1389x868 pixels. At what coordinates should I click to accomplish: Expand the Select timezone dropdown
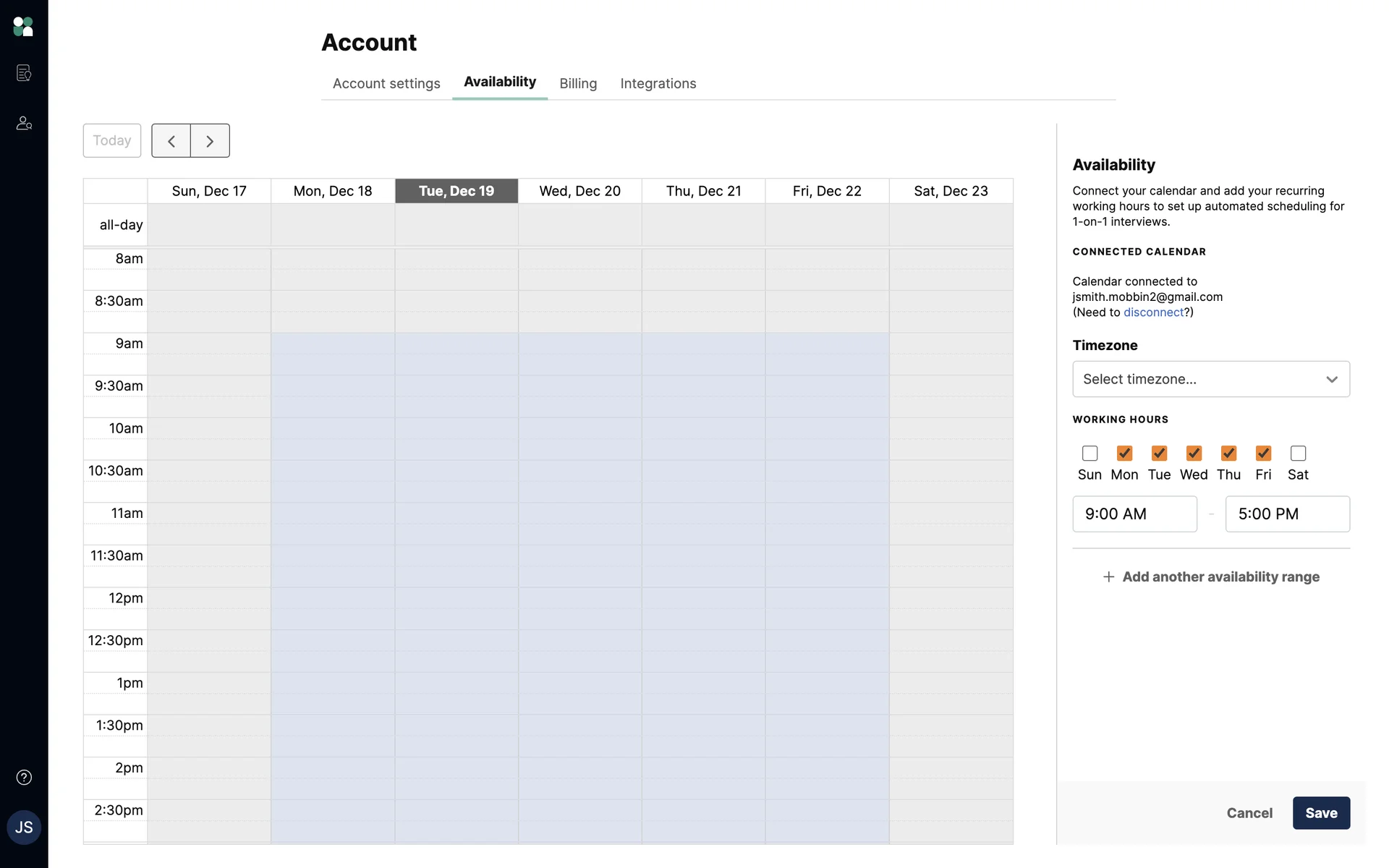click(x=1210, y=379)
